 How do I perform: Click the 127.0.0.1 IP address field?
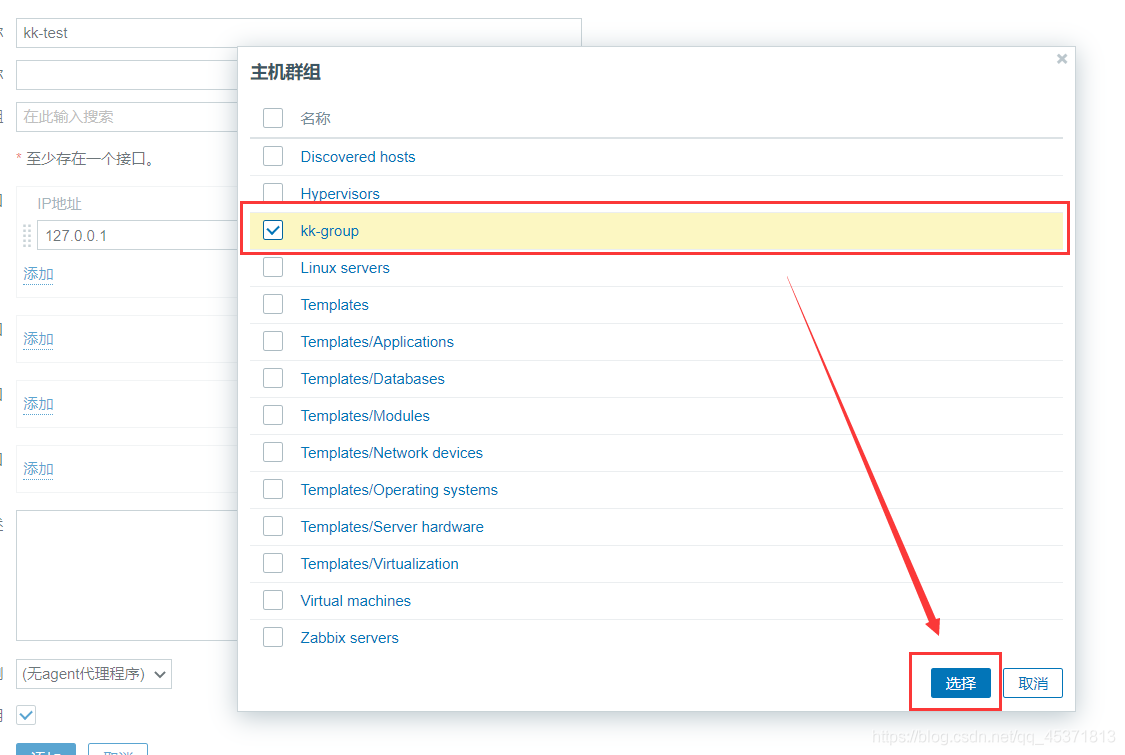point(137,236)
